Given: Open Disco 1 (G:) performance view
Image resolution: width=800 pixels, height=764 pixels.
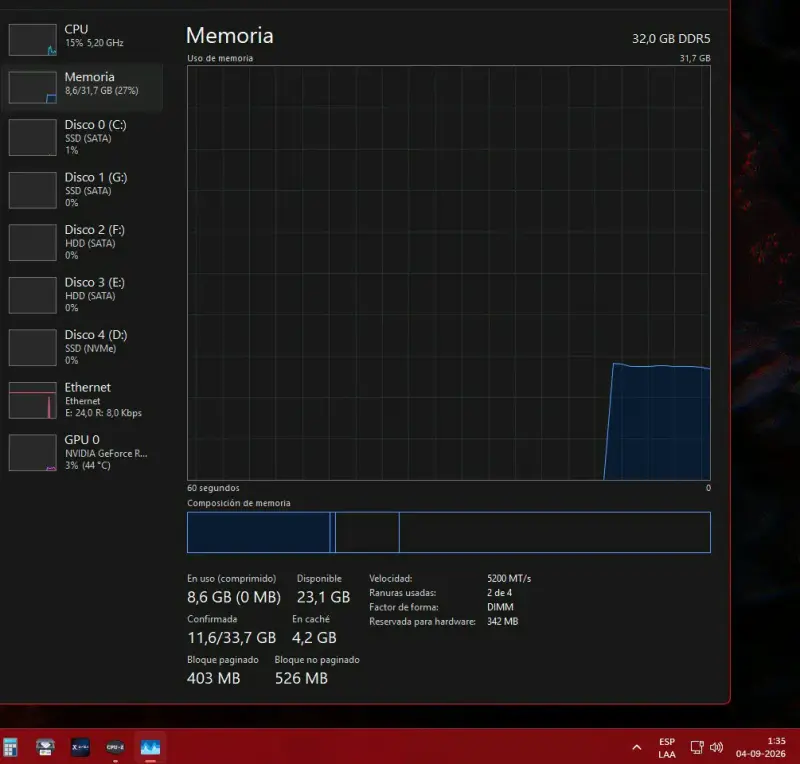Looking at the screenshot, I should click(82, 190).
